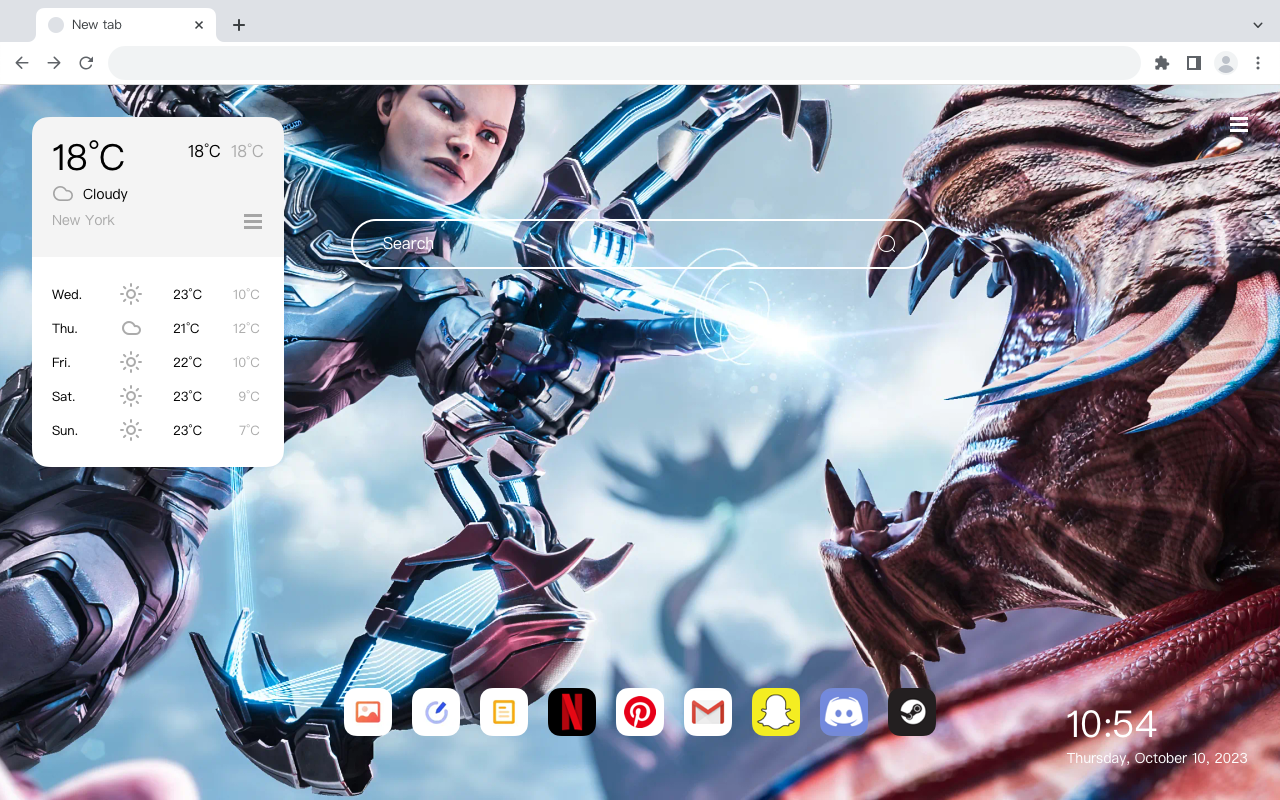Open the Discord shortcut
The image size is (1280, 800).
[x=844, y=712]
